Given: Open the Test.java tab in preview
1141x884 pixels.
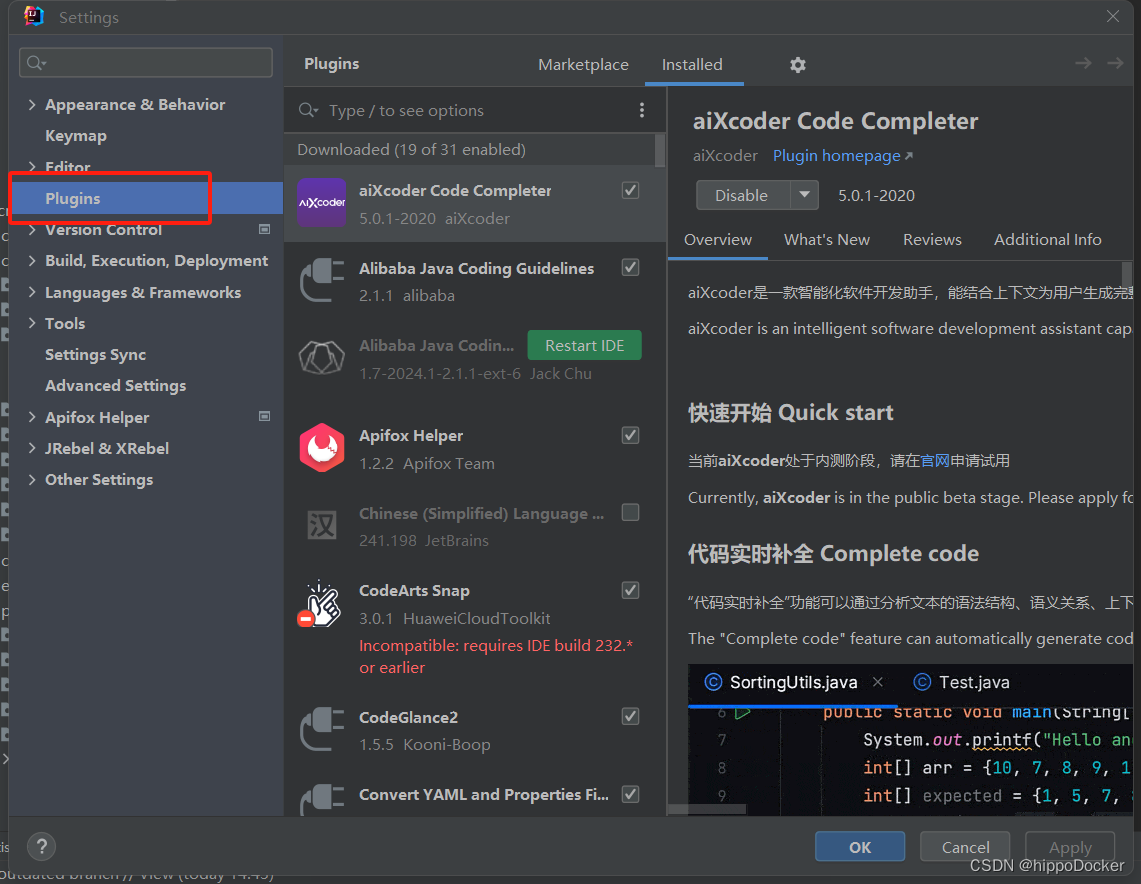Looking at the screenshot, I should [961, 682].
